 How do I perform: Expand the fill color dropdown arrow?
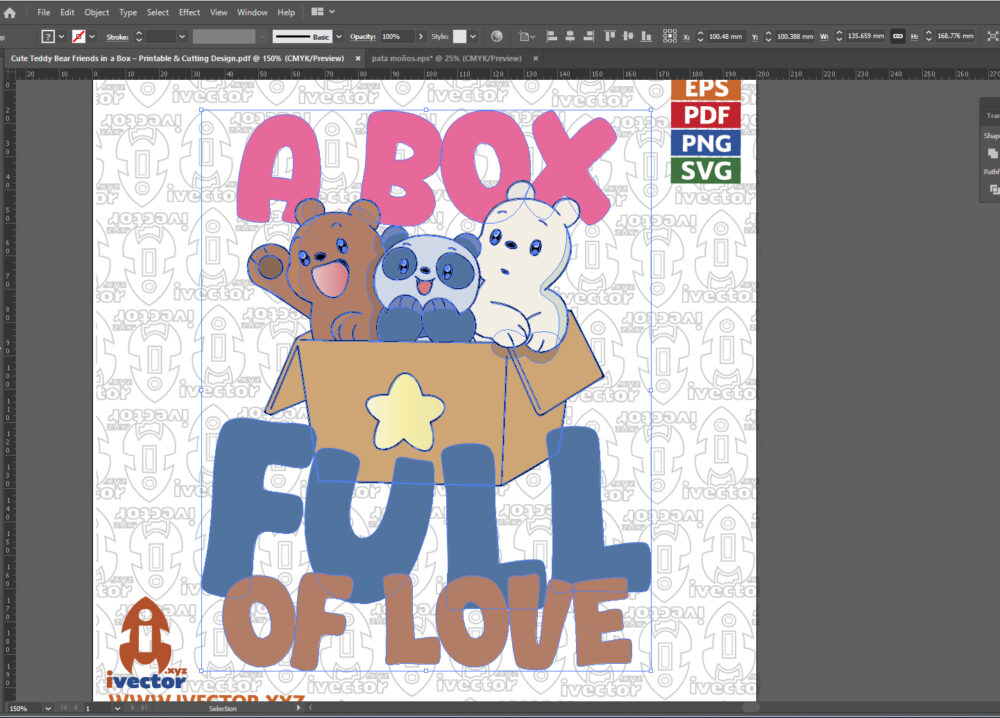61,37
